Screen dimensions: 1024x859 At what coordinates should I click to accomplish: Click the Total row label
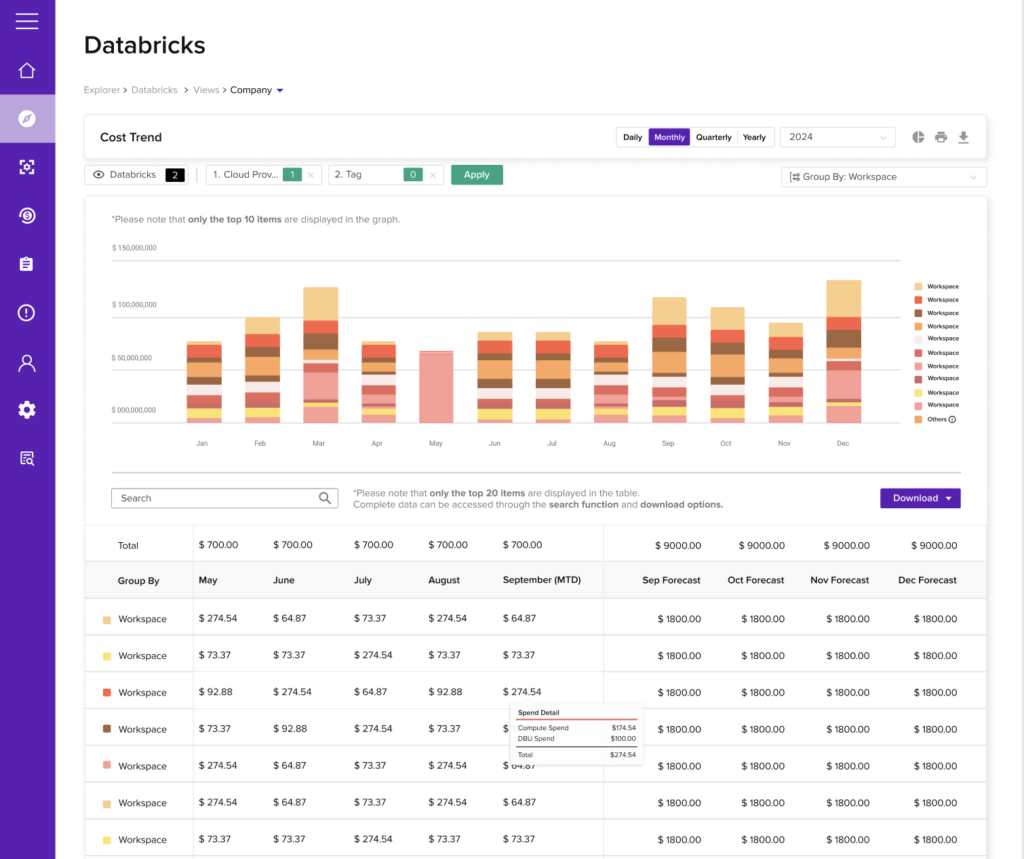pyautogui.click(x=128, y=545)
